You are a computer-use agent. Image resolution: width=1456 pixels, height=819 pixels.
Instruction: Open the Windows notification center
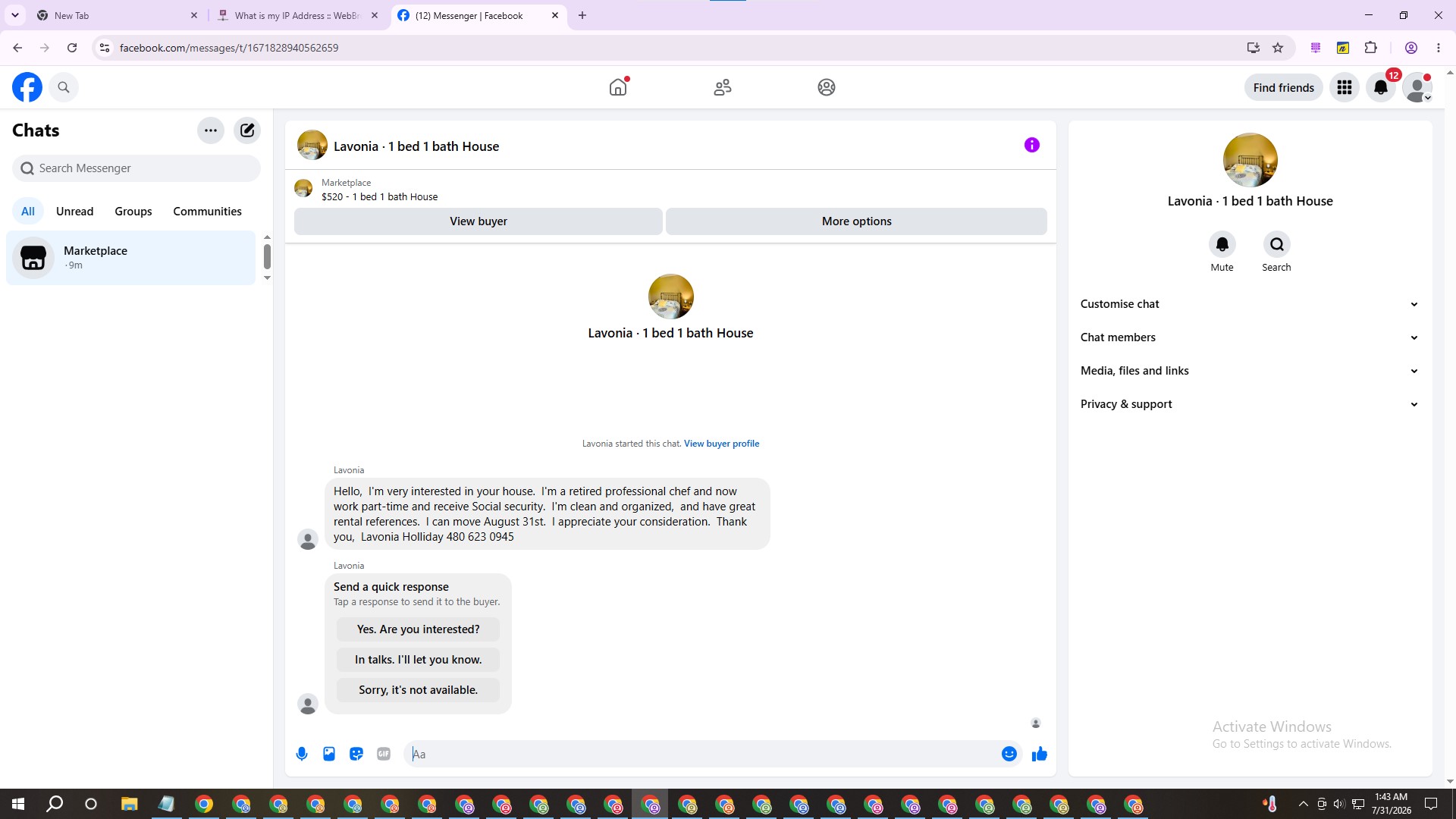coord(1431,804)
